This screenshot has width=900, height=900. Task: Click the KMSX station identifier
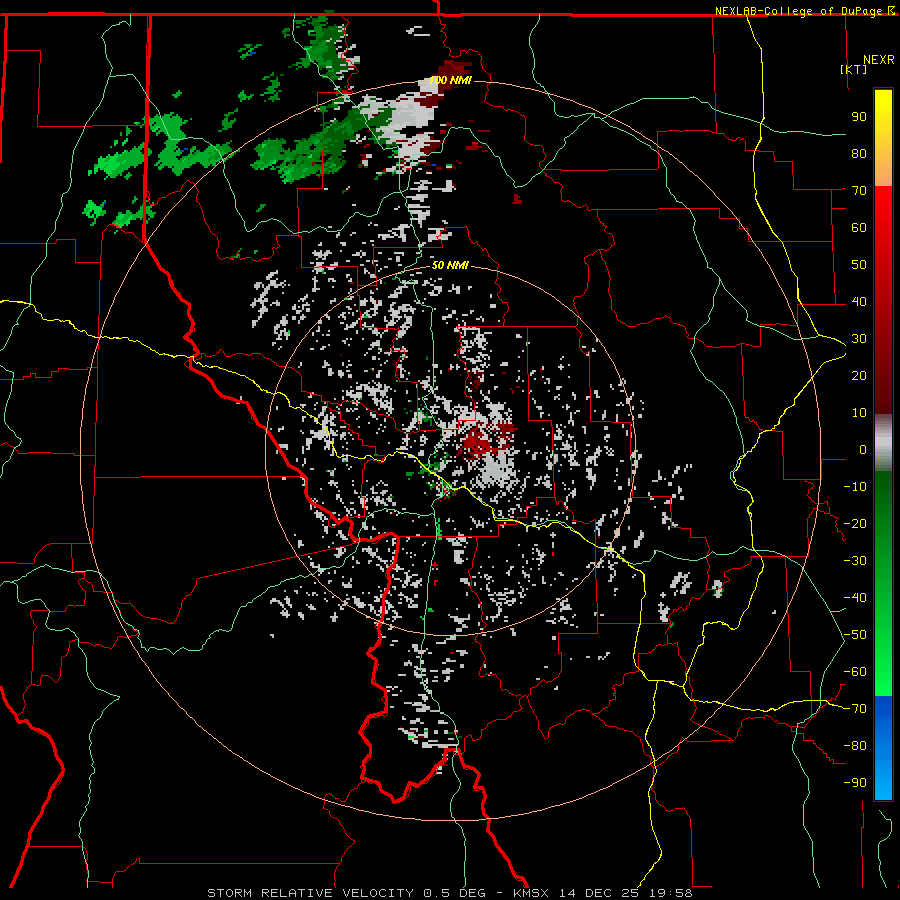[532, 893]
